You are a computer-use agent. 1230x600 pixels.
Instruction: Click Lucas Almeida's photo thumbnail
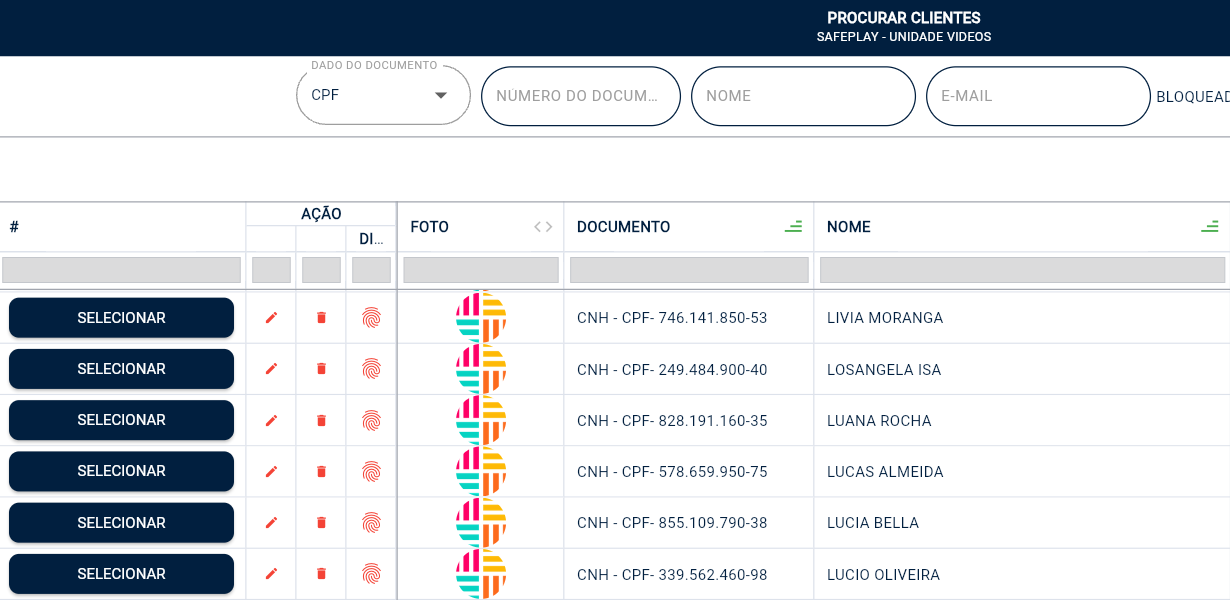[481, 472]
